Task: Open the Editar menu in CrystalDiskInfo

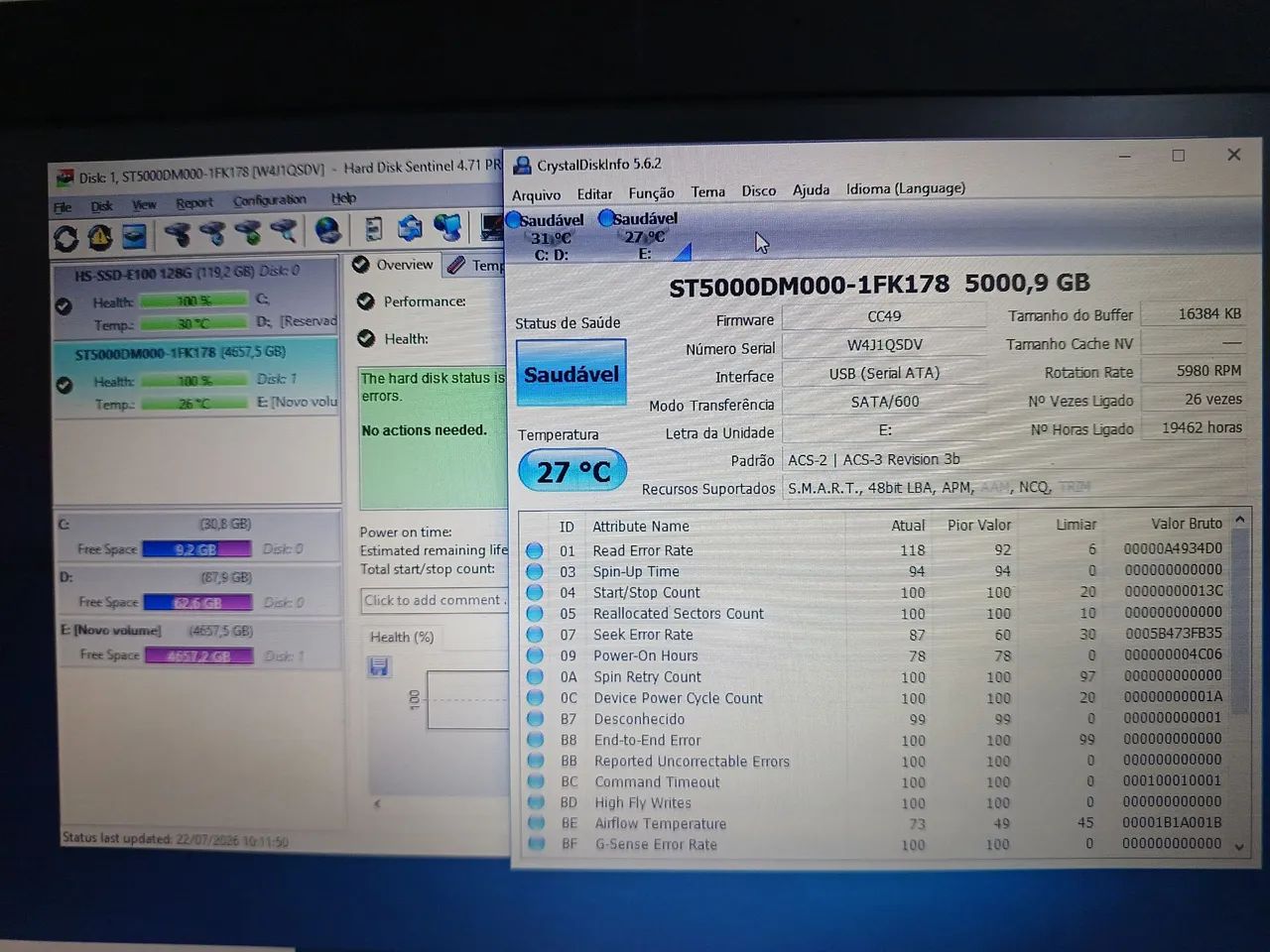Action: point(594,193)
